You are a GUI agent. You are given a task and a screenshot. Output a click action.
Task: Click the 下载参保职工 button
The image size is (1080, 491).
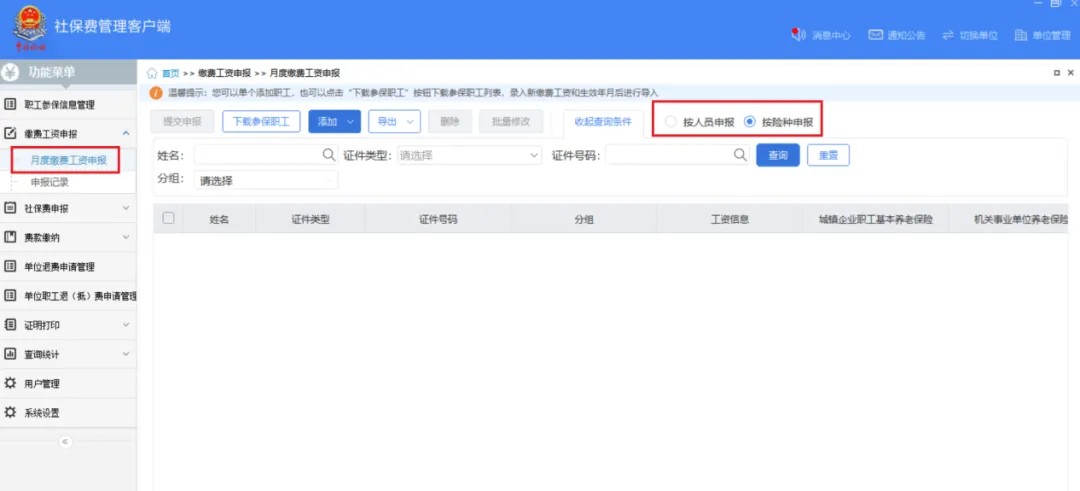point(260,122)
